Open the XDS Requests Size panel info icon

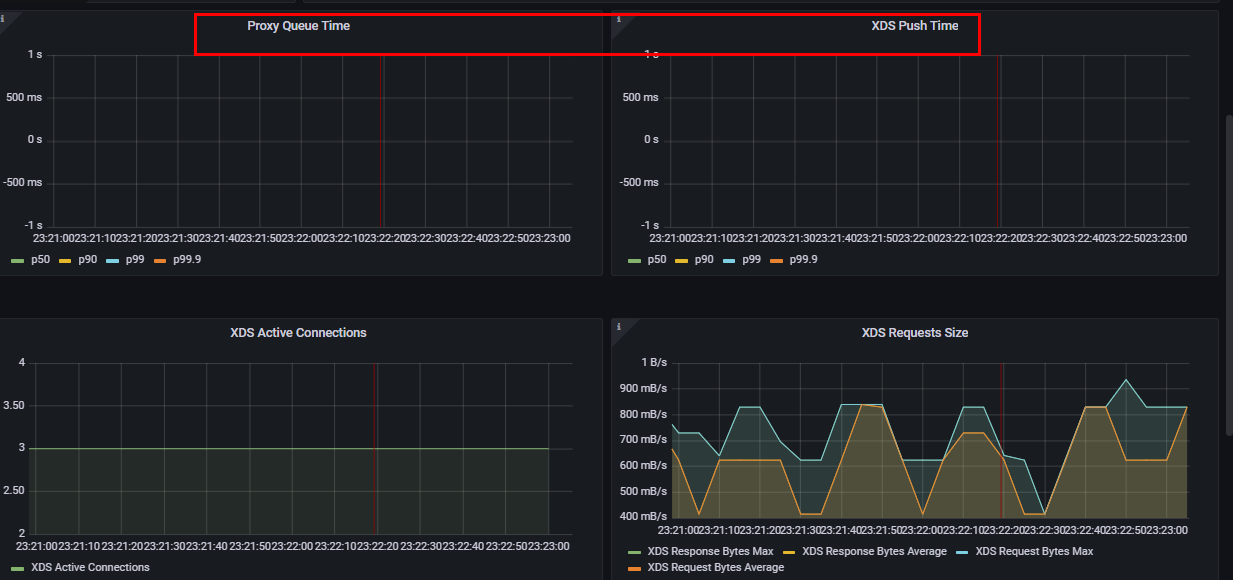(619, 326)
